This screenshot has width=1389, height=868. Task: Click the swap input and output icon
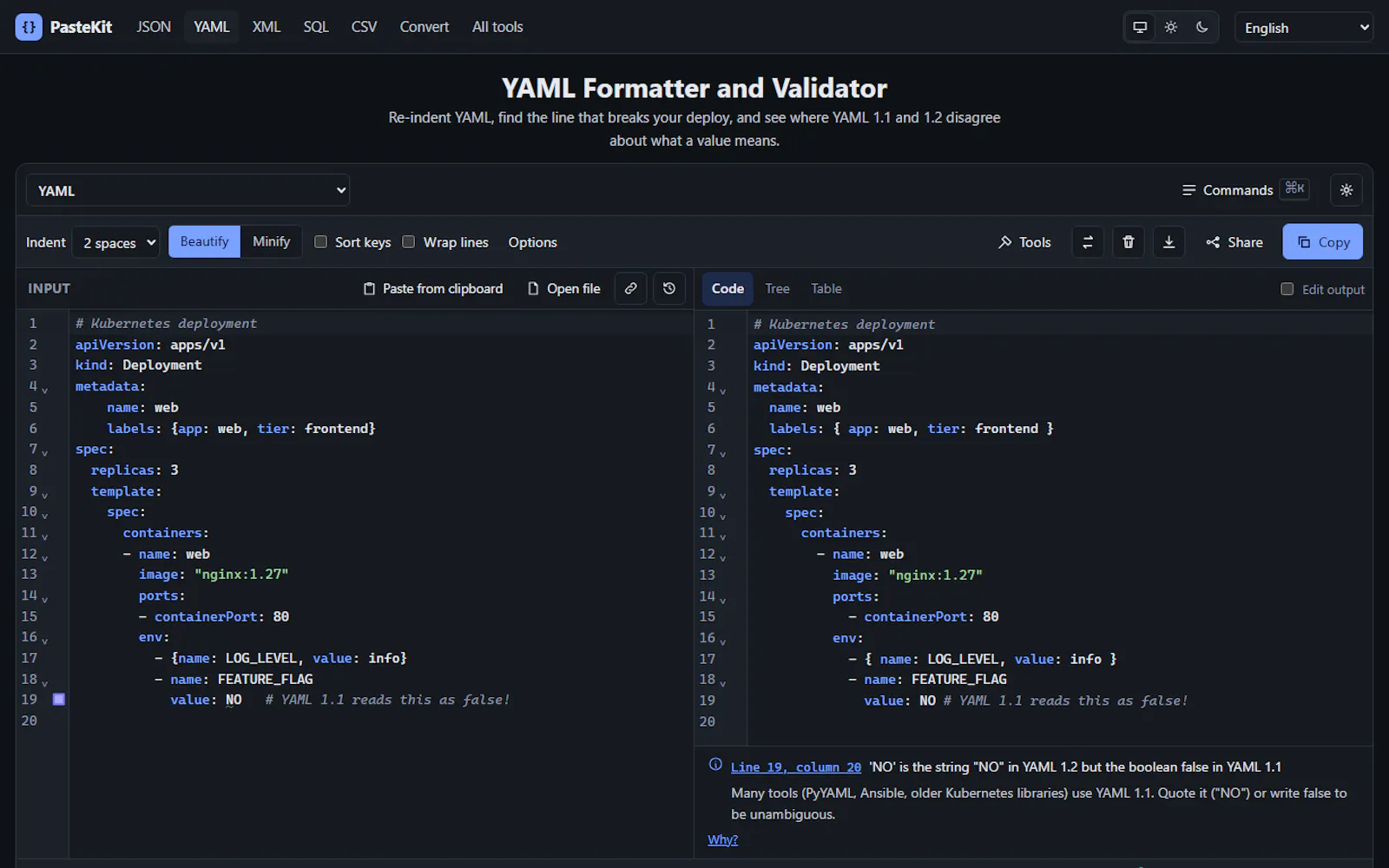(x=1088, y=242)
